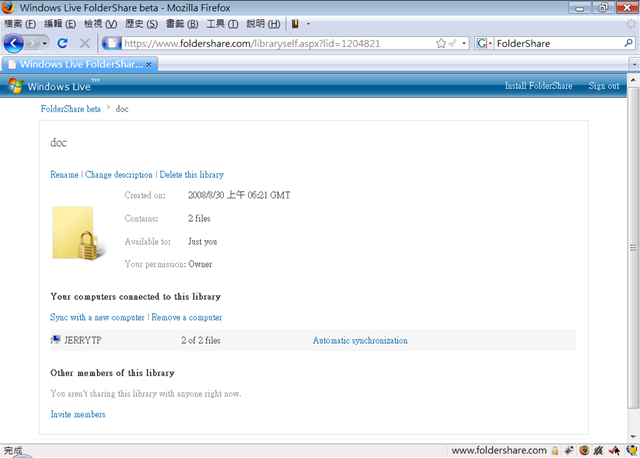640x458 pixels.
Task: Open the list all tabs dropdown
Action: 634,64
